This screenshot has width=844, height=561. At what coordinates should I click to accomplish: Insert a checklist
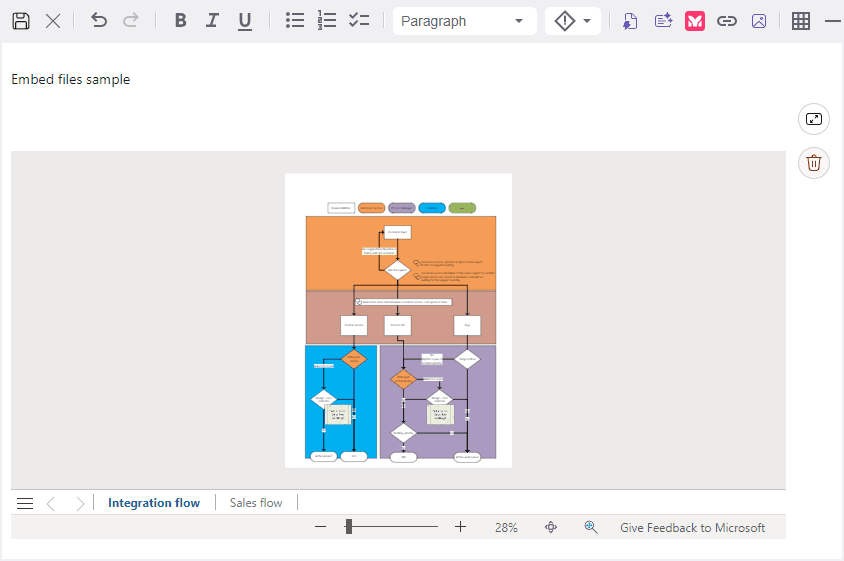point(359,20)
